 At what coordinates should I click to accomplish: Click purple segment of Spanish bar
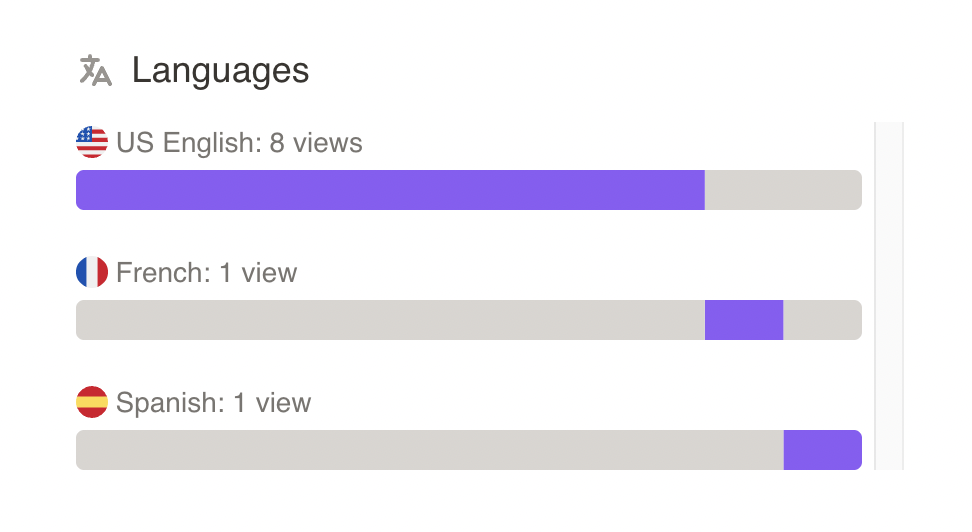tap(823, 450)
